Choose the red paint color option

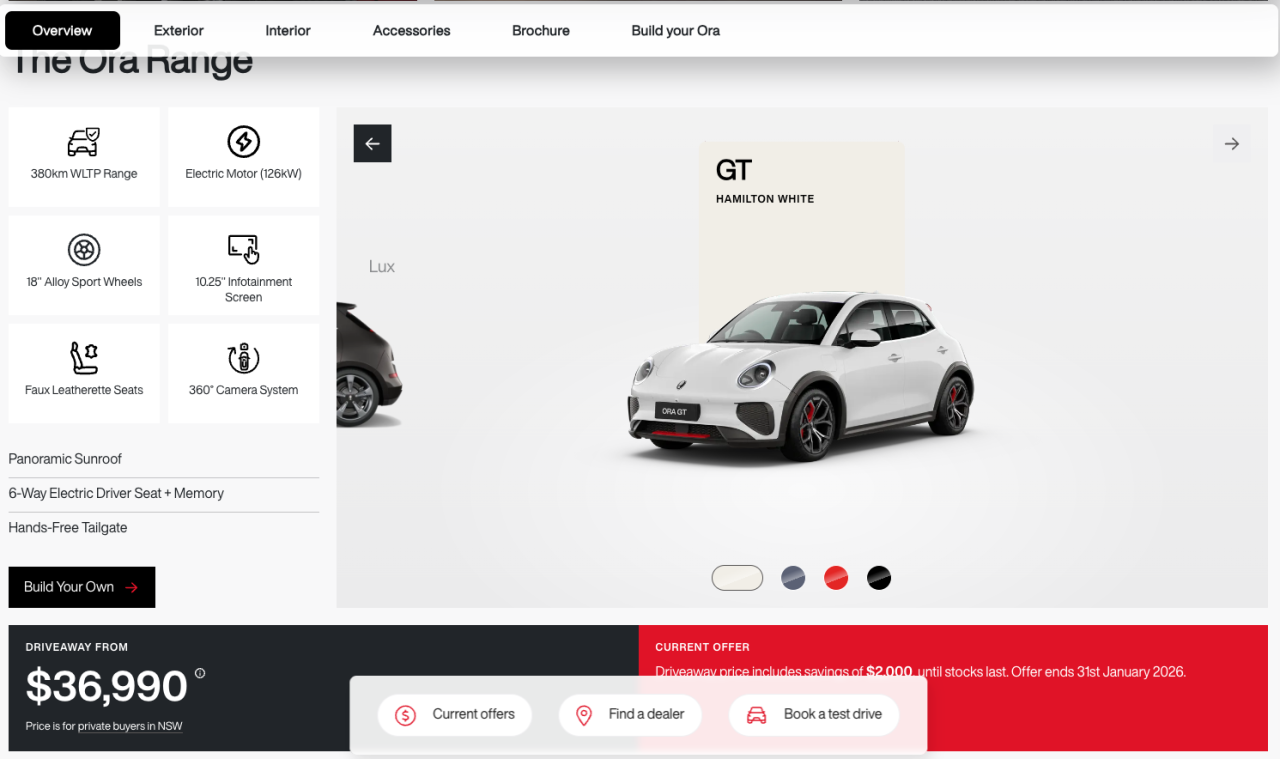point(836,577)
